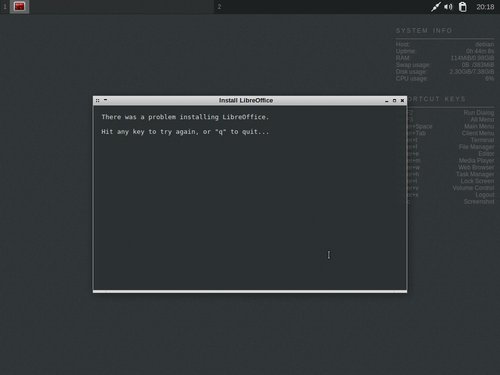Switch to workspace 2 in the panel

[x=219, y=7]
